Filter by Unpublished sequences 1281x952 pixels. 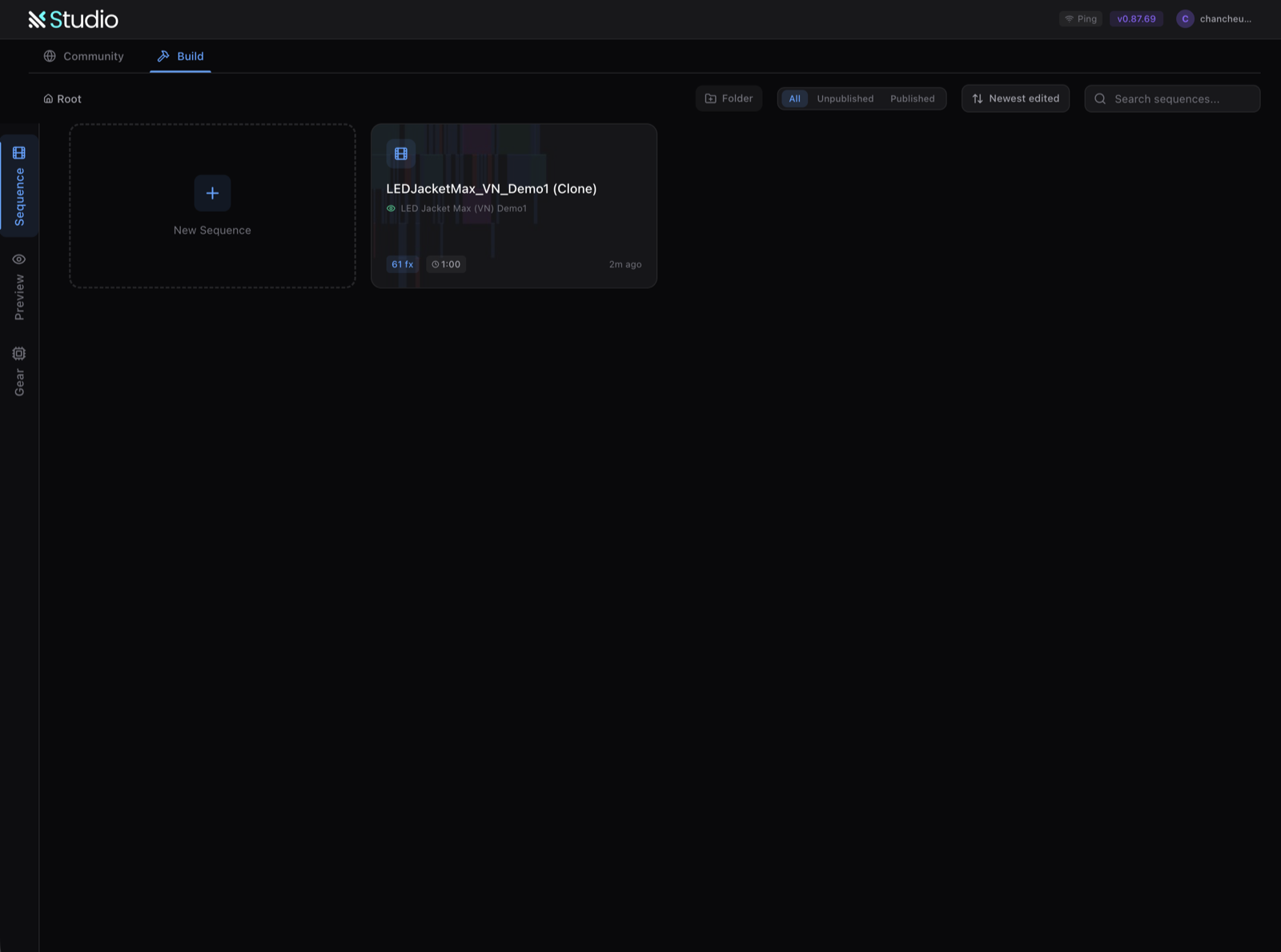[845, 98]
